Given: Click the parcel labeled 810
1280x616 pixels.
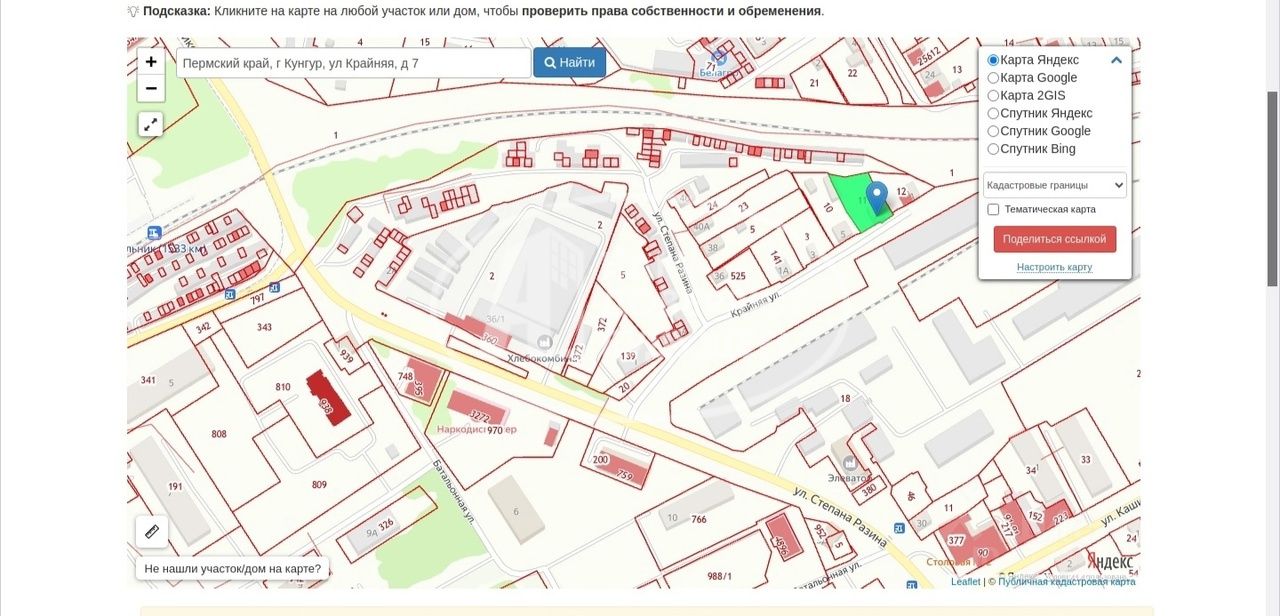Looking at the screenshot, I should point(283,387).
